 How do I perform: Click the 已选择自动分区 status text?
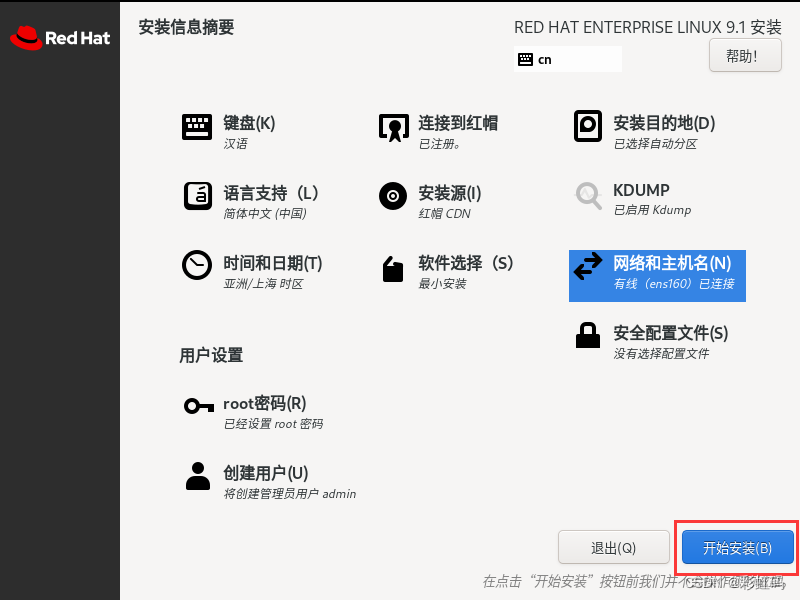coord(655,144)
